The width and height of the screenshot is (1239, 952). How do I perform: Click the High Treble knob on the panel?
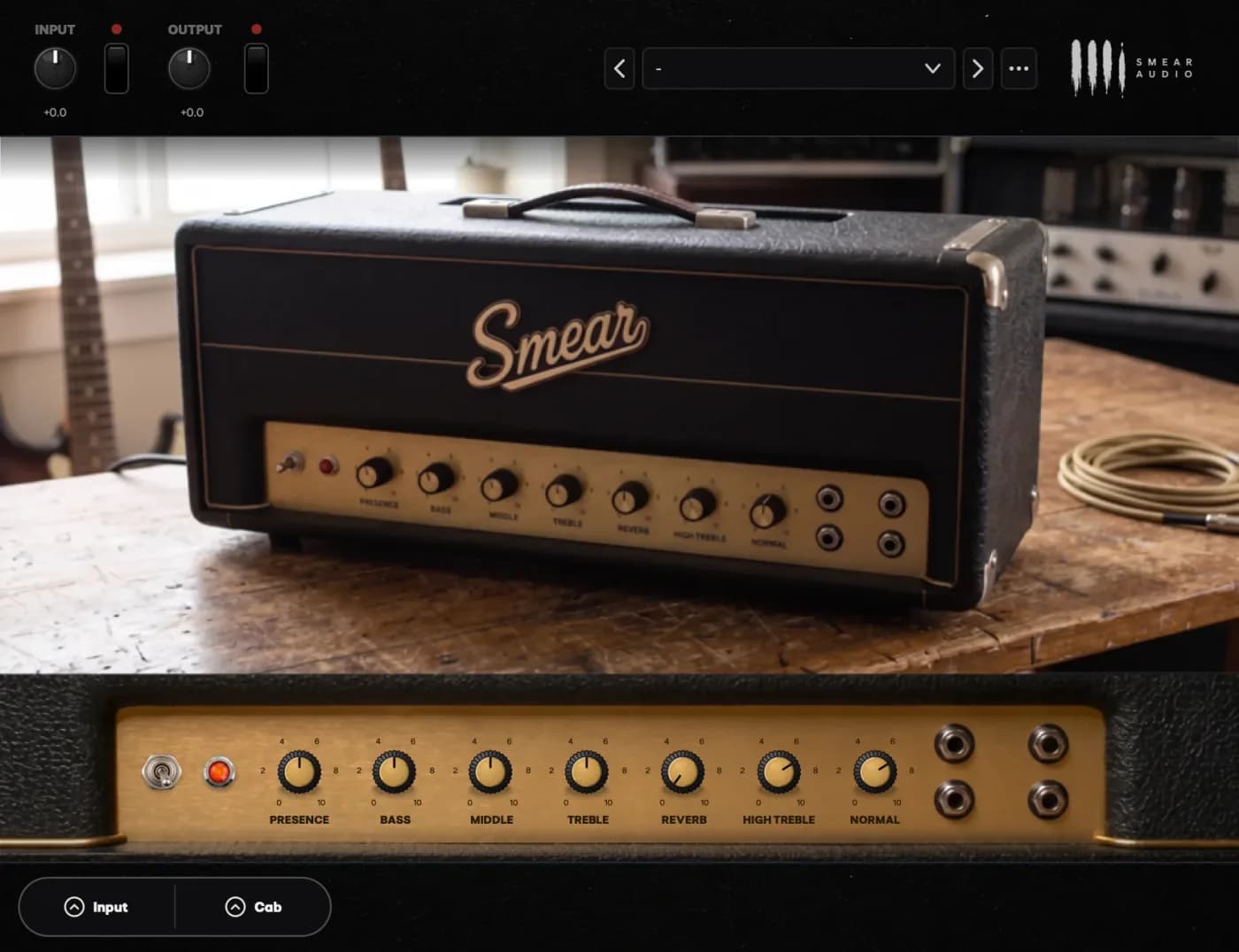coord(779,772)
